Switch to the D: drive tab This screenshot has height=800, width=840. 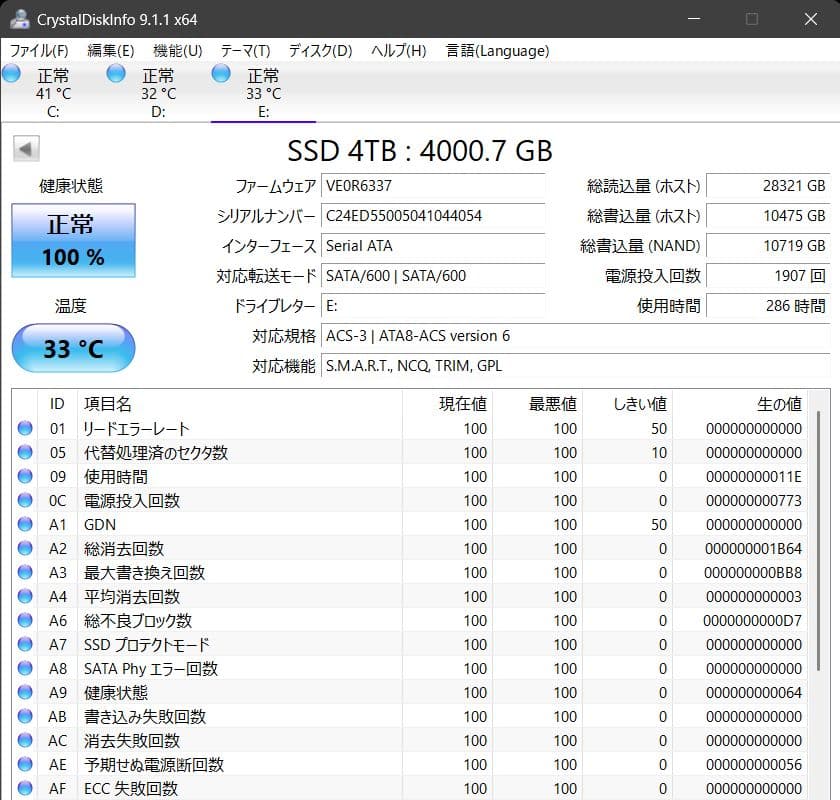click(x=157, y=90)
